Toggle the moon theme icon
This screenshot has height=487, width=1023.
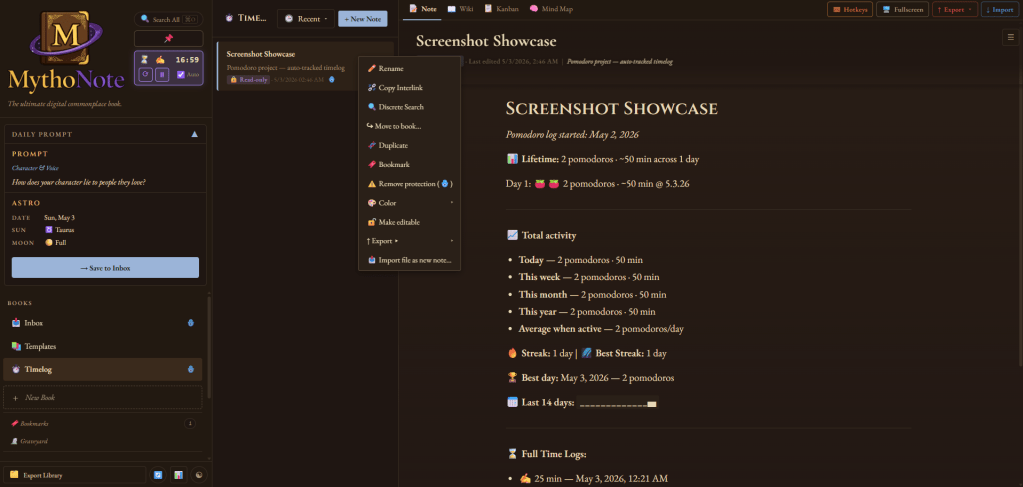click(199, 475)
